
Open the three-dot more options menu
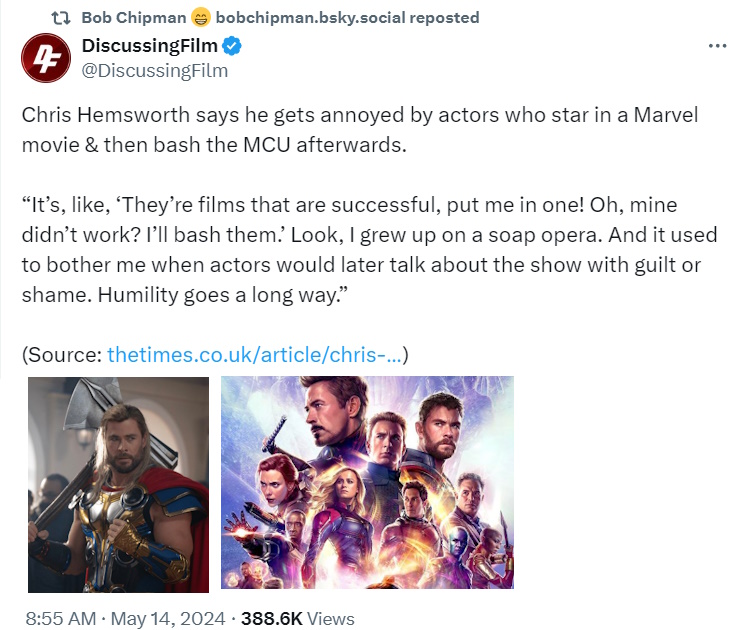(717, 46)
